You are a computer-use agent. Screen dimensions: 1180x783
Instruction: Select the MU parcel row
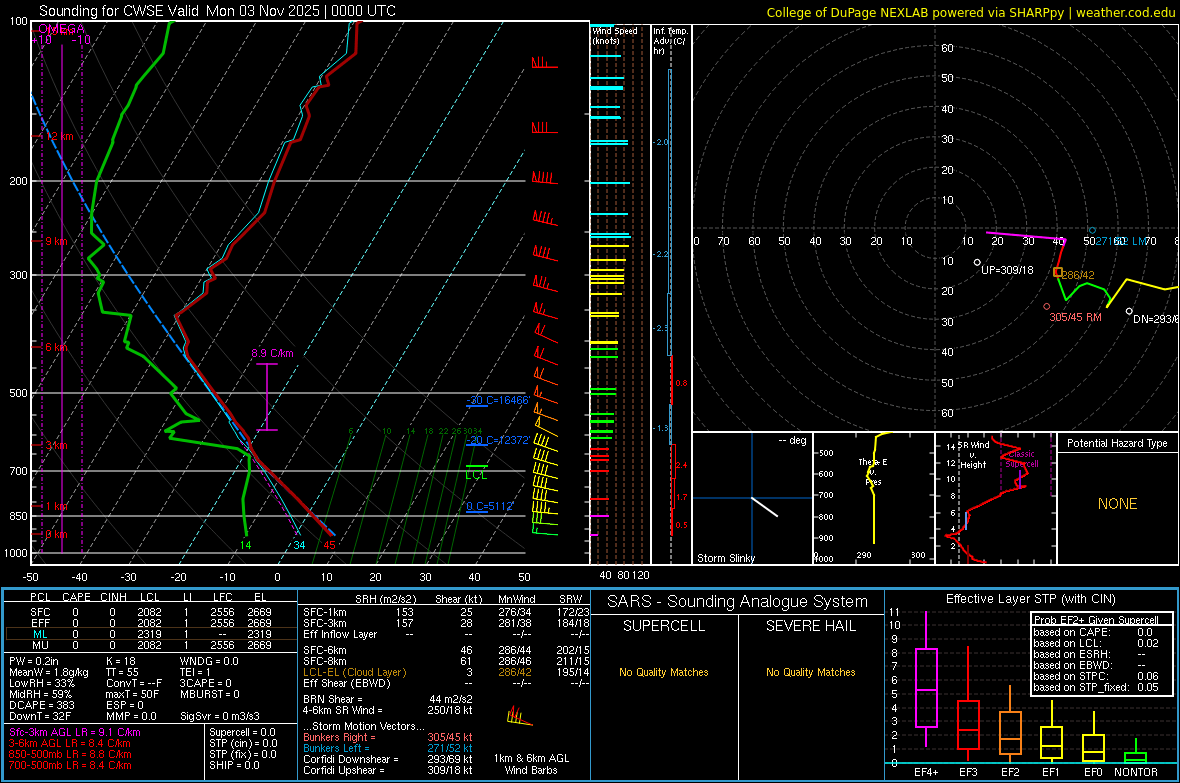coord(151,645)
